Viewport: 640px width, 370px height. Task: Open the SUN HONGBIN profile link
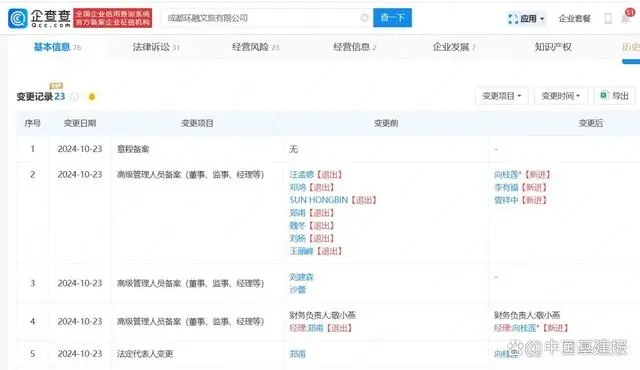click(x=319, y=200)
